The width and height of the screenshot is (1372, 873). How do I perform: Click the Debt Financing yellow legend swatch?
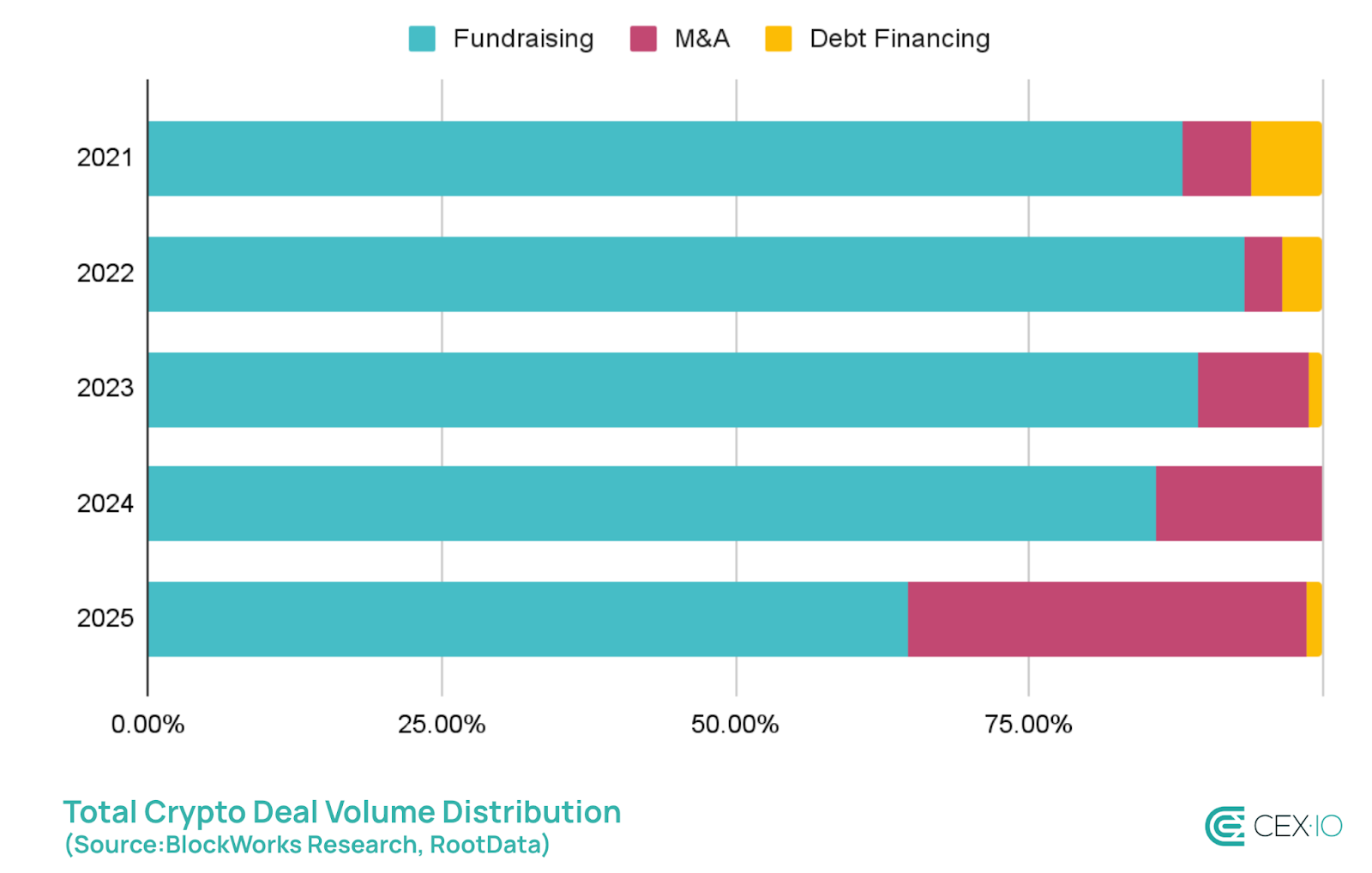click(x=778, y=39)
